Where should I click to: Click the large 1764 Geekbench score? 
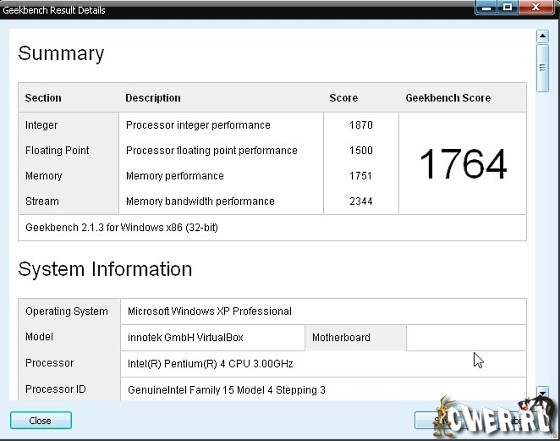click(463, 164)
